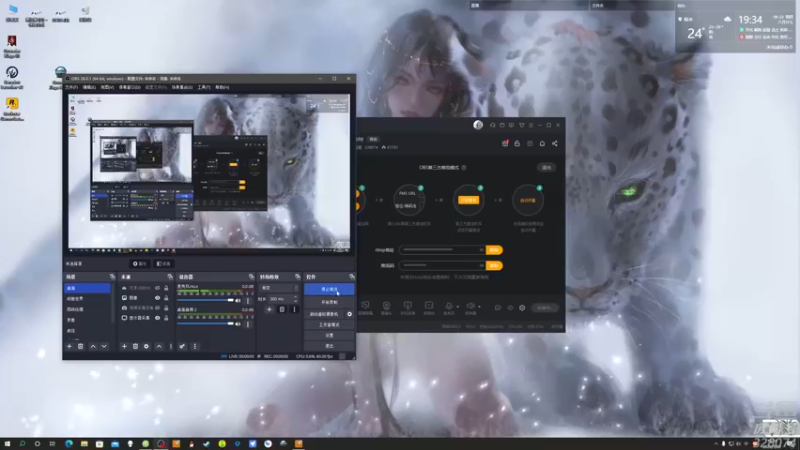Open the gift icon with red dot
Screen dimensions: 800x450
[505, 143]
